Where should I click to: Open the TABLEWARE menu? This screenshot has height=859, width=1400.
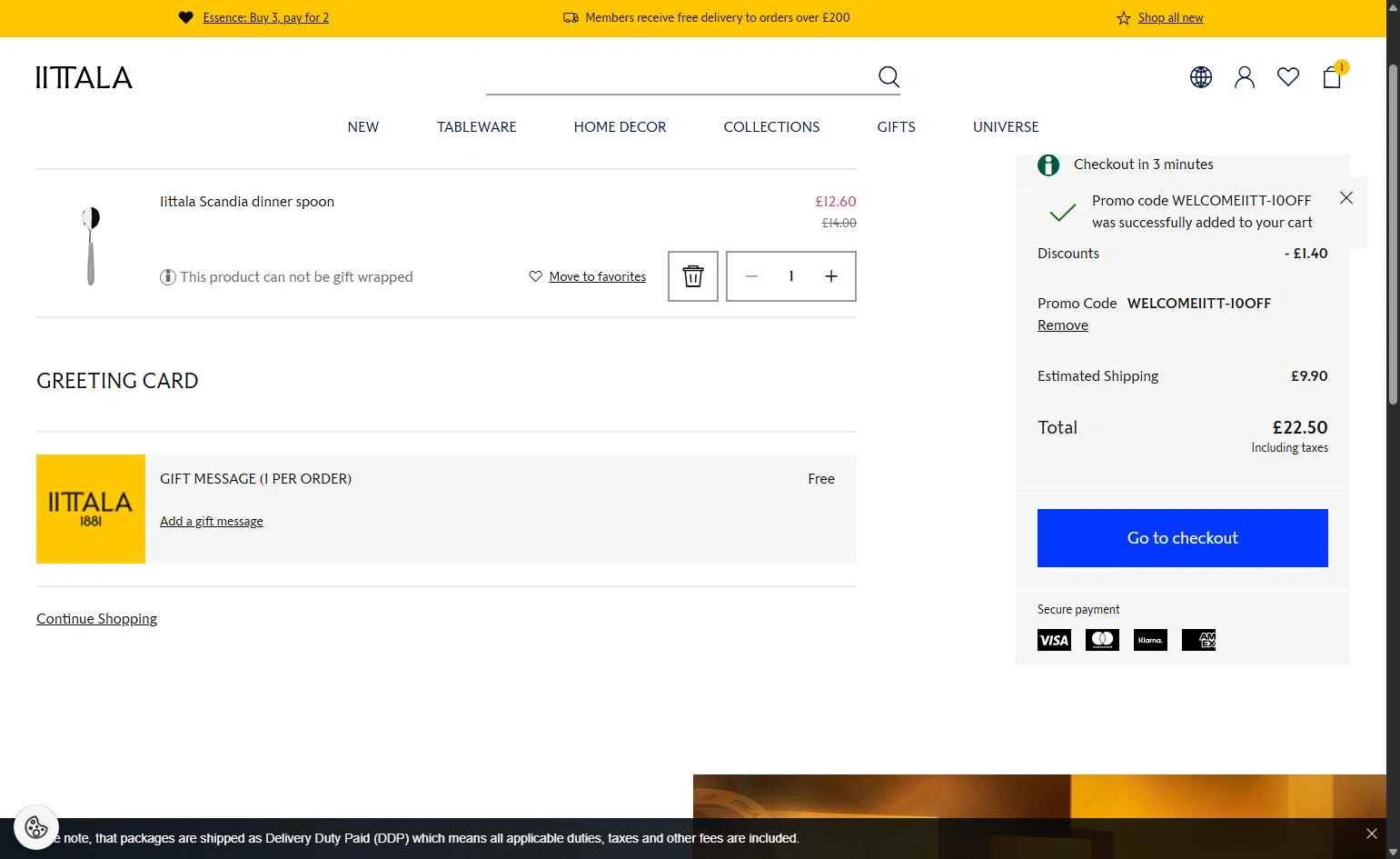click(476, 127)
